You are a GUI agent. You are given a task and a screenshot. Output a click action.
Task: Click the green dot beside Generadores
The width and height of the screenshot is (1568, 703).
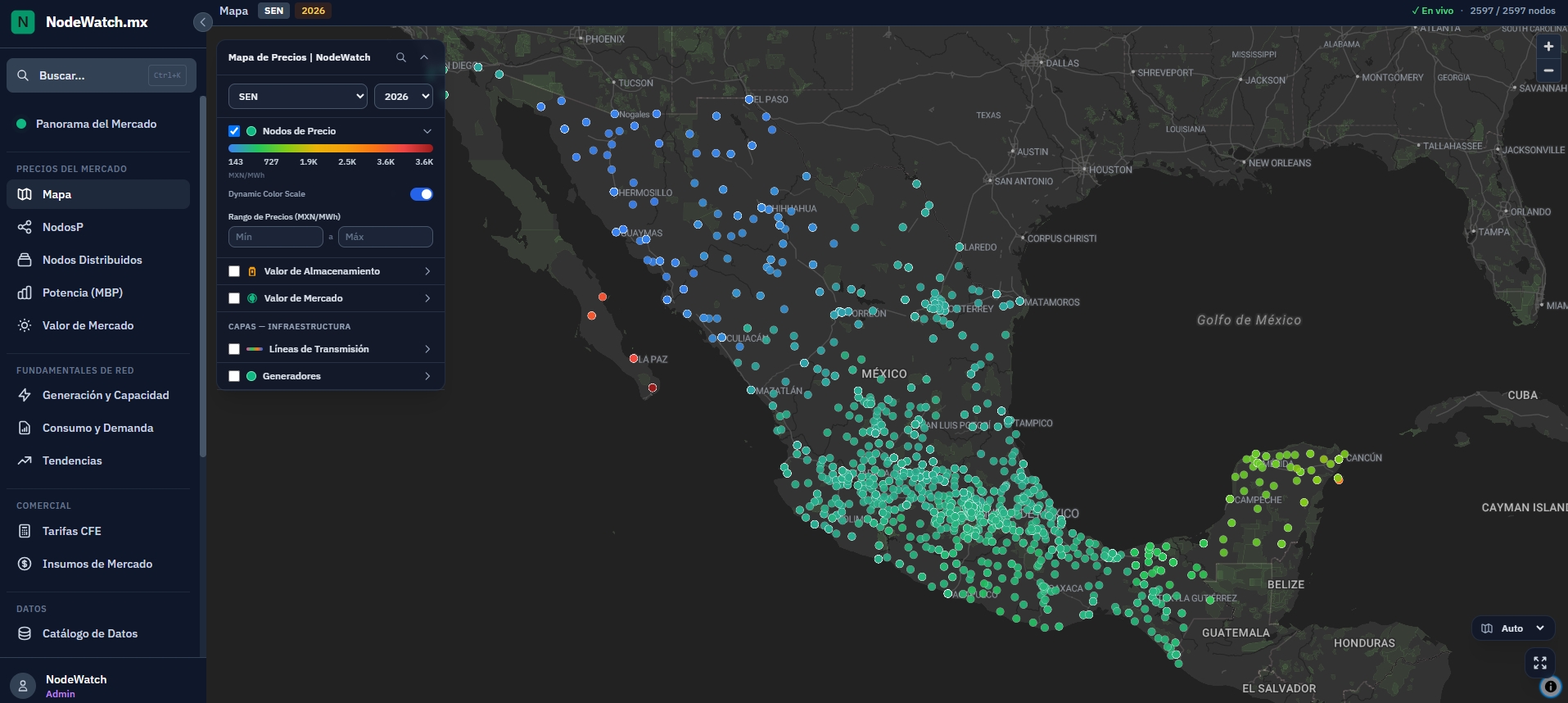(x=251, y=376)
